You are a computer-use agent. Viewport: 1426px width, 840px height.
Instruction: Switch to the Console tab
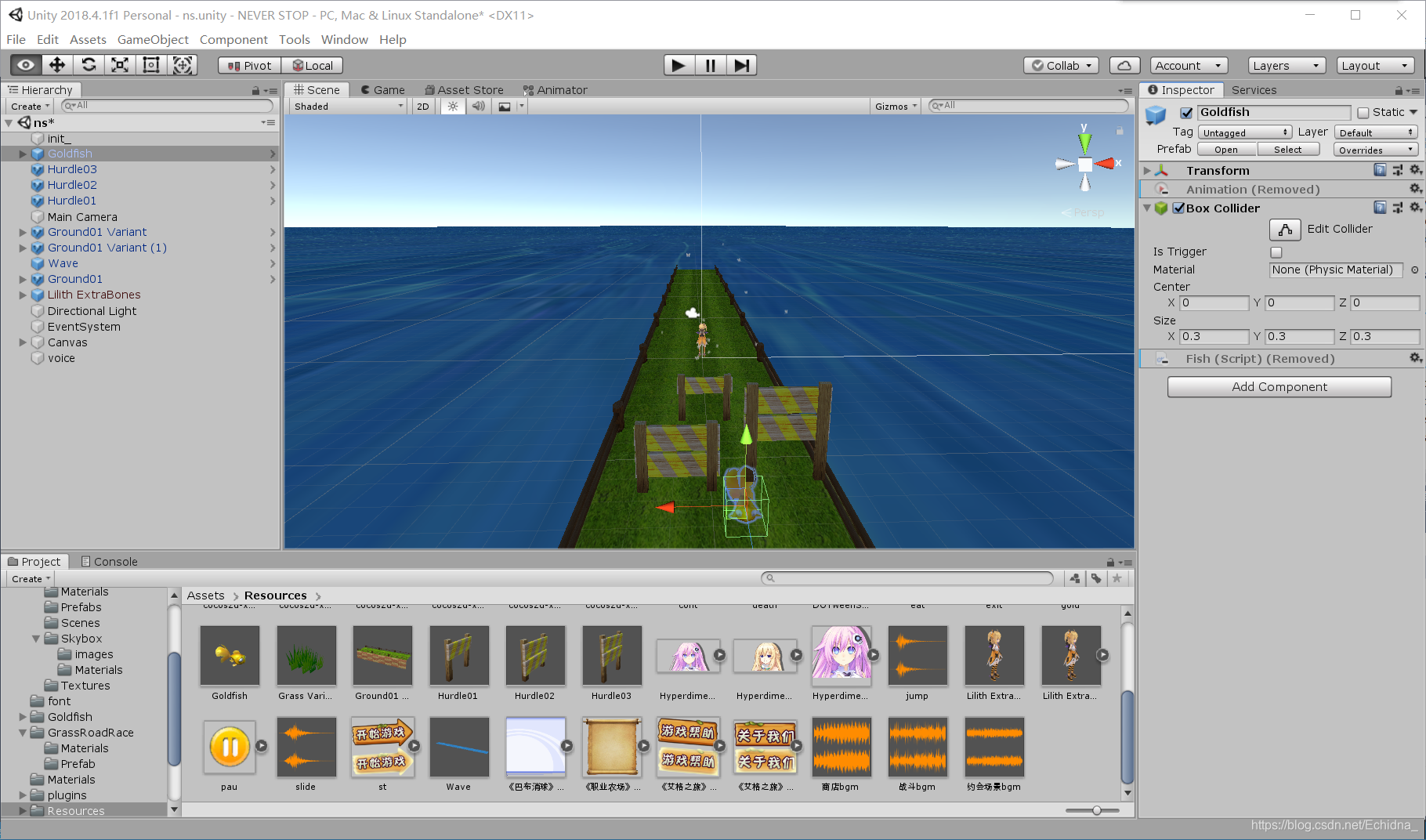[109, 562]
